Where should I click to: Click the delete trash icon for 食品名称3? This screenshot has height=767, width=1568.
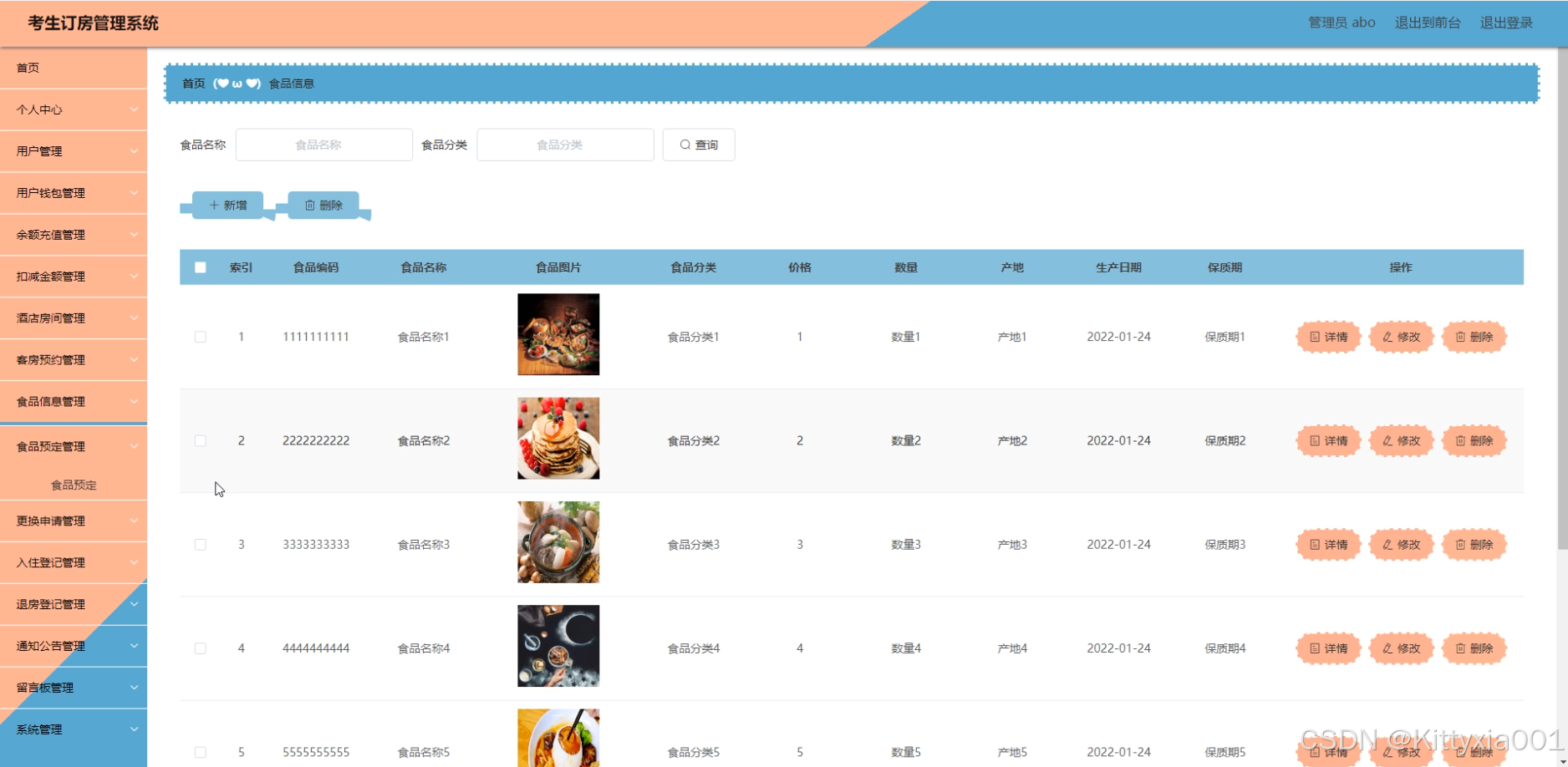click(1460, 544)
